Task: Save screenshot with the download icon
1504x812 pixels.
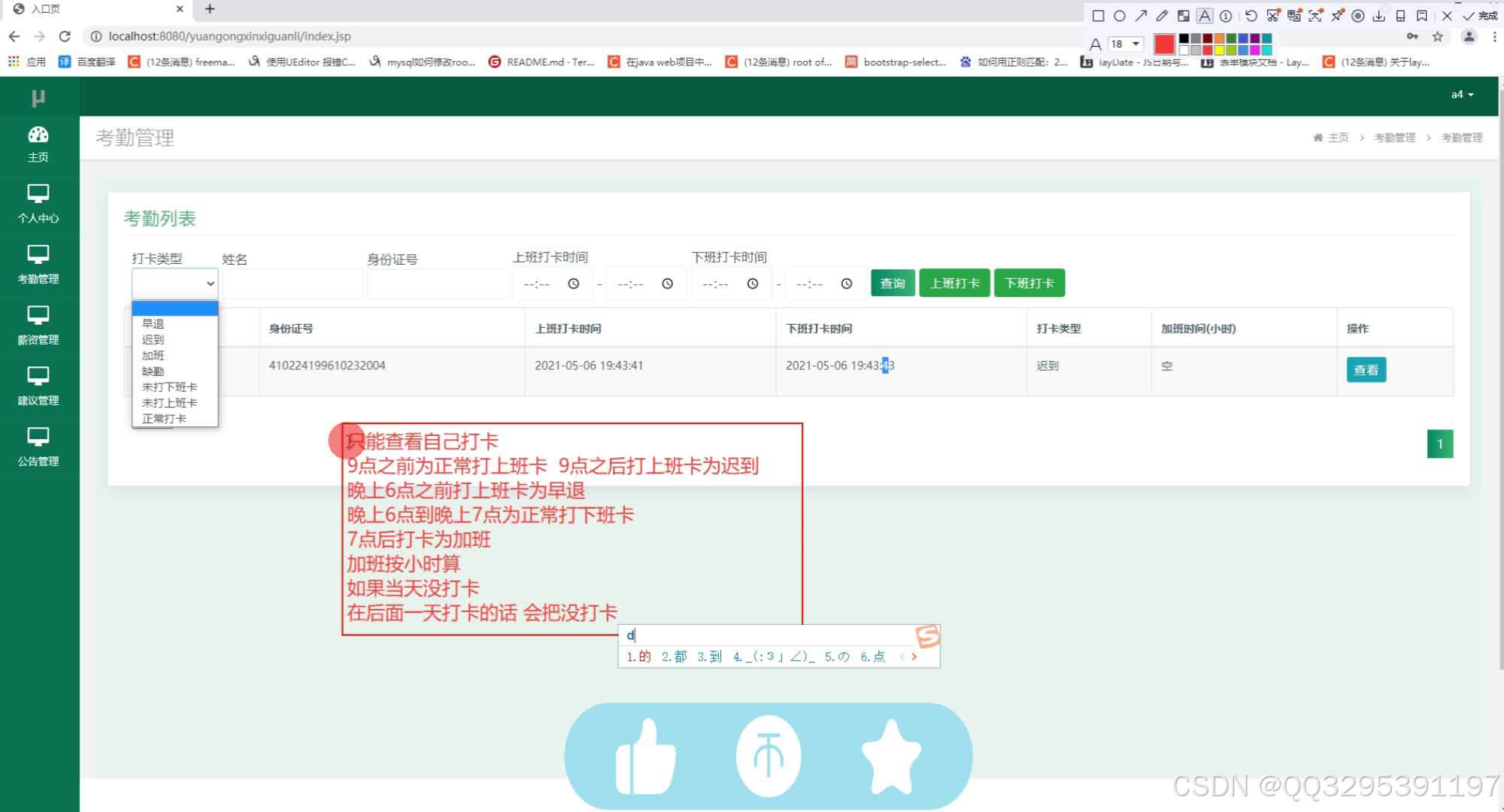Action: tap(1379, 16)
